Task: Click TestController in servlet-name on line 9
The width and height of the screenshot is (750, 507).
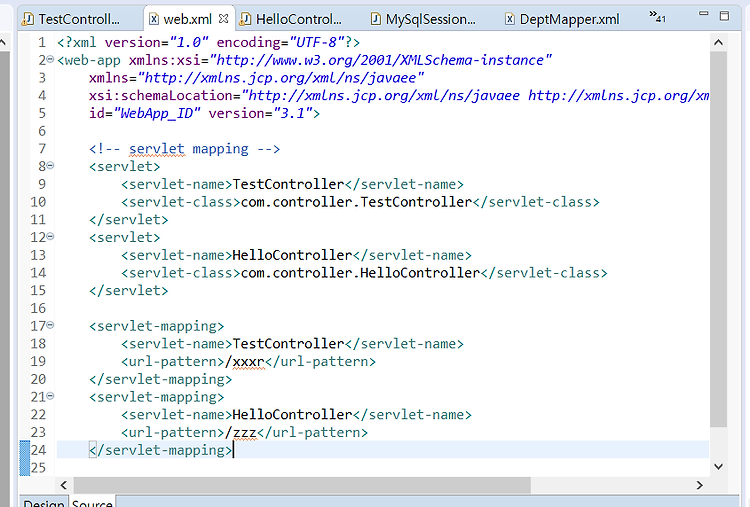Action: pyautogui.click(x=288, y=185)
